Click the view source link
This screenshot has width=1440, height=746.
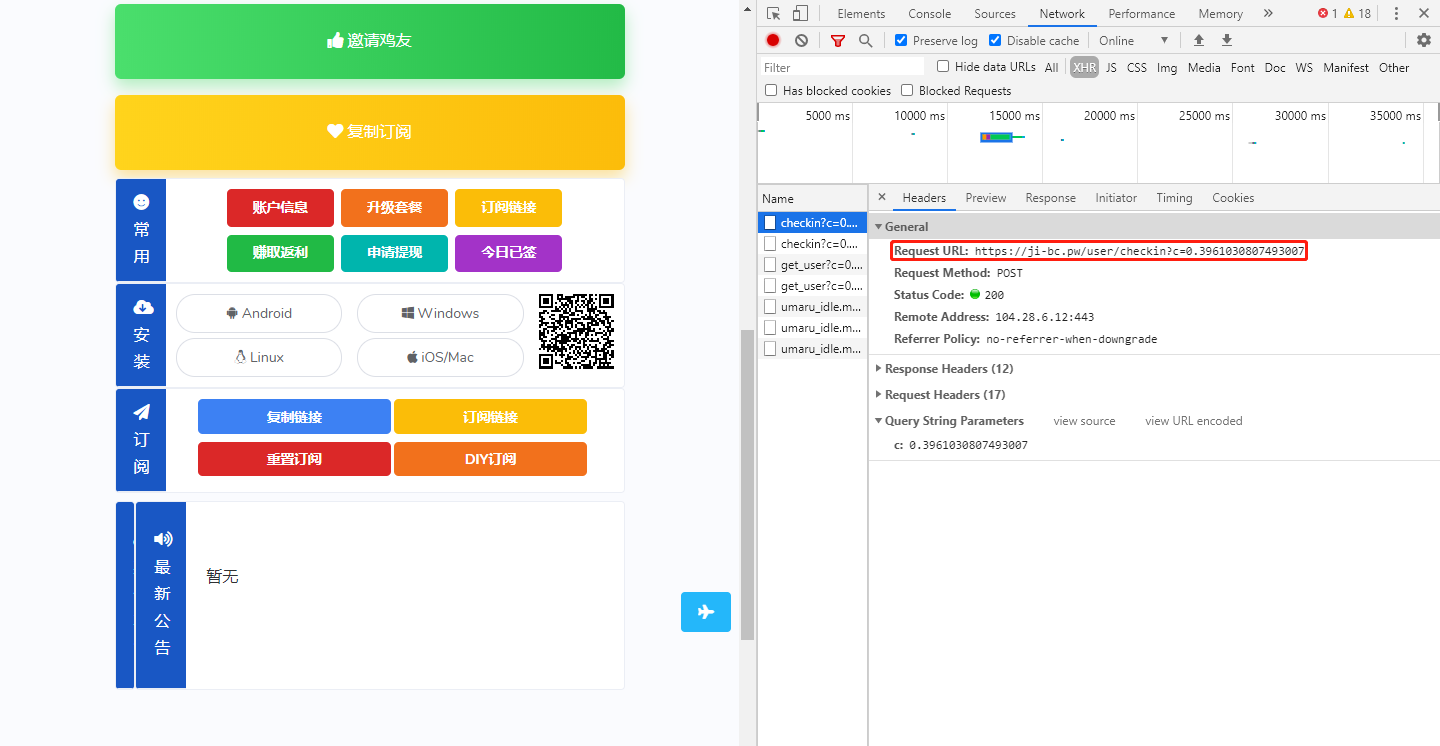pos(1084,421)
